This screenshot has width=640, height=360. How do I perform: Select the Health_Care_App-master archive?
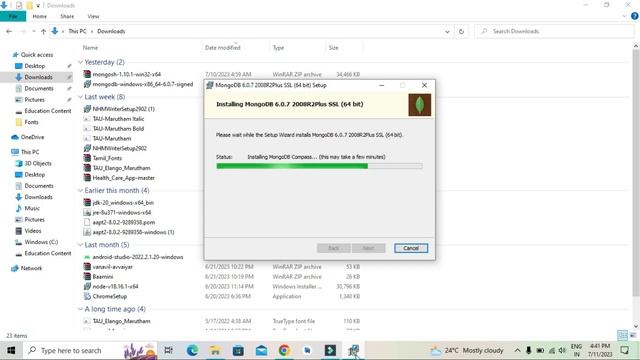(x=123, y=178)
